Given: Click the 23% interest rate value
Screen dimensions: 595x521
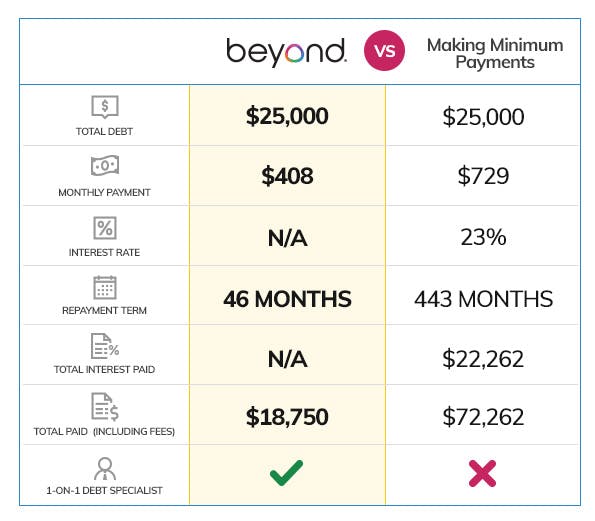Looking at the screenshot, I should [483, 237].
